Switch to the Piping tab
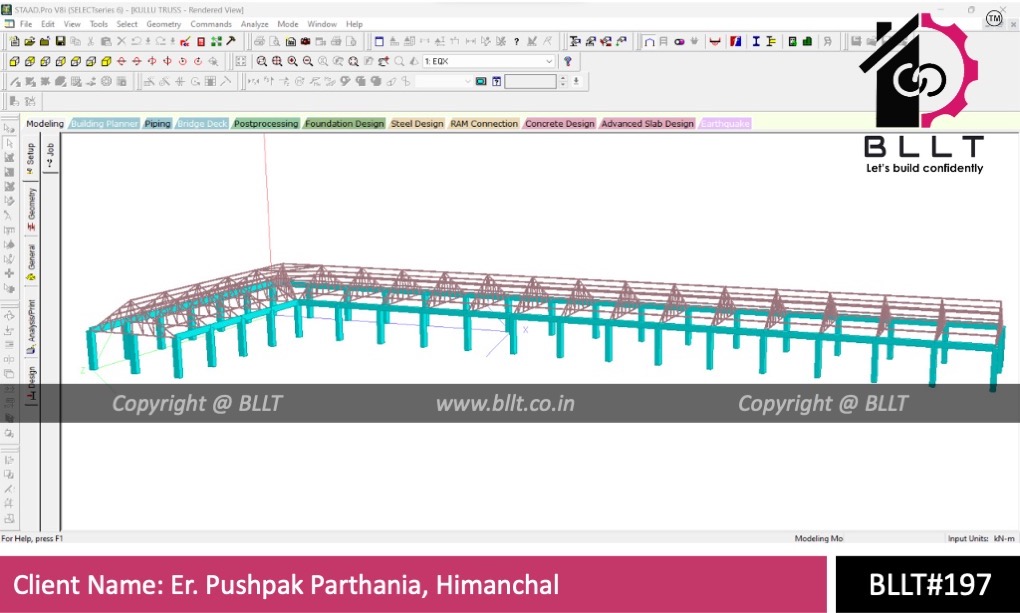1020x613 pixels. click(157, 124)
